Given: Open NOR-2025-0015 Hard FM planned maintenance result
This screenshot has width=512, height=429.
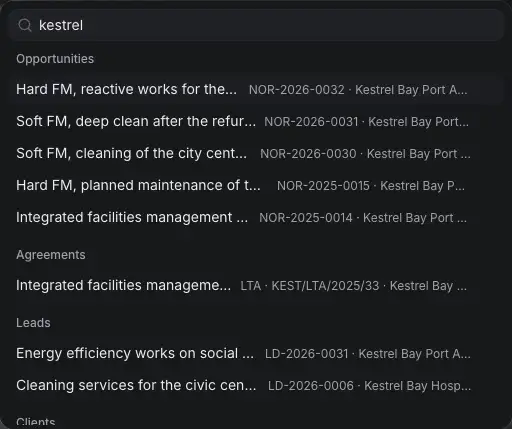Looking at the screenshot, I should (x=256, y=185).
